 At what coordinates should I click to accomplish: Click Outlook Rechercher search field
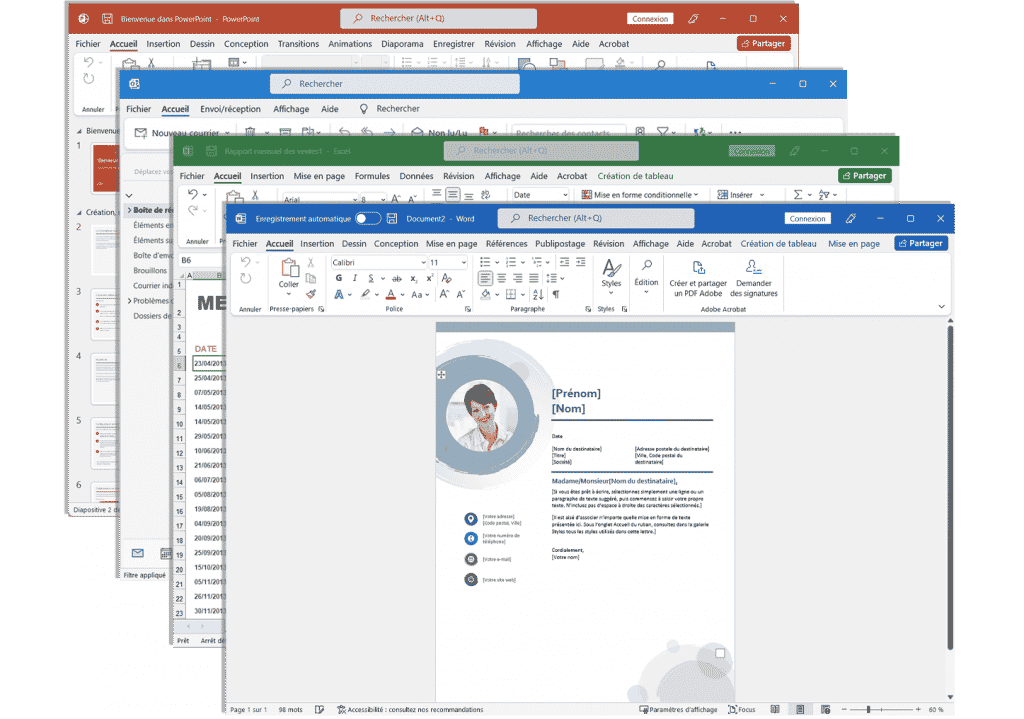[394, 84]
